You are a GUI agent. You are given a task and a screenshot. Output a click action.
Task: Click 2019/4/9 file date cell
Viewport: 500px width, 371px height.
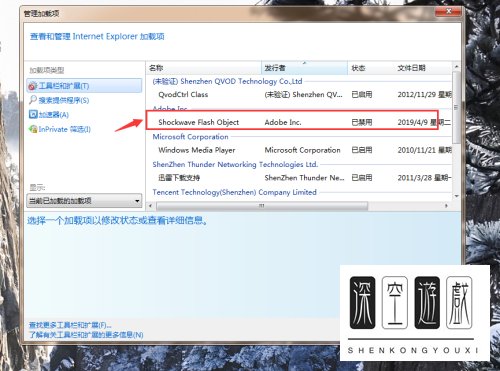423,122
